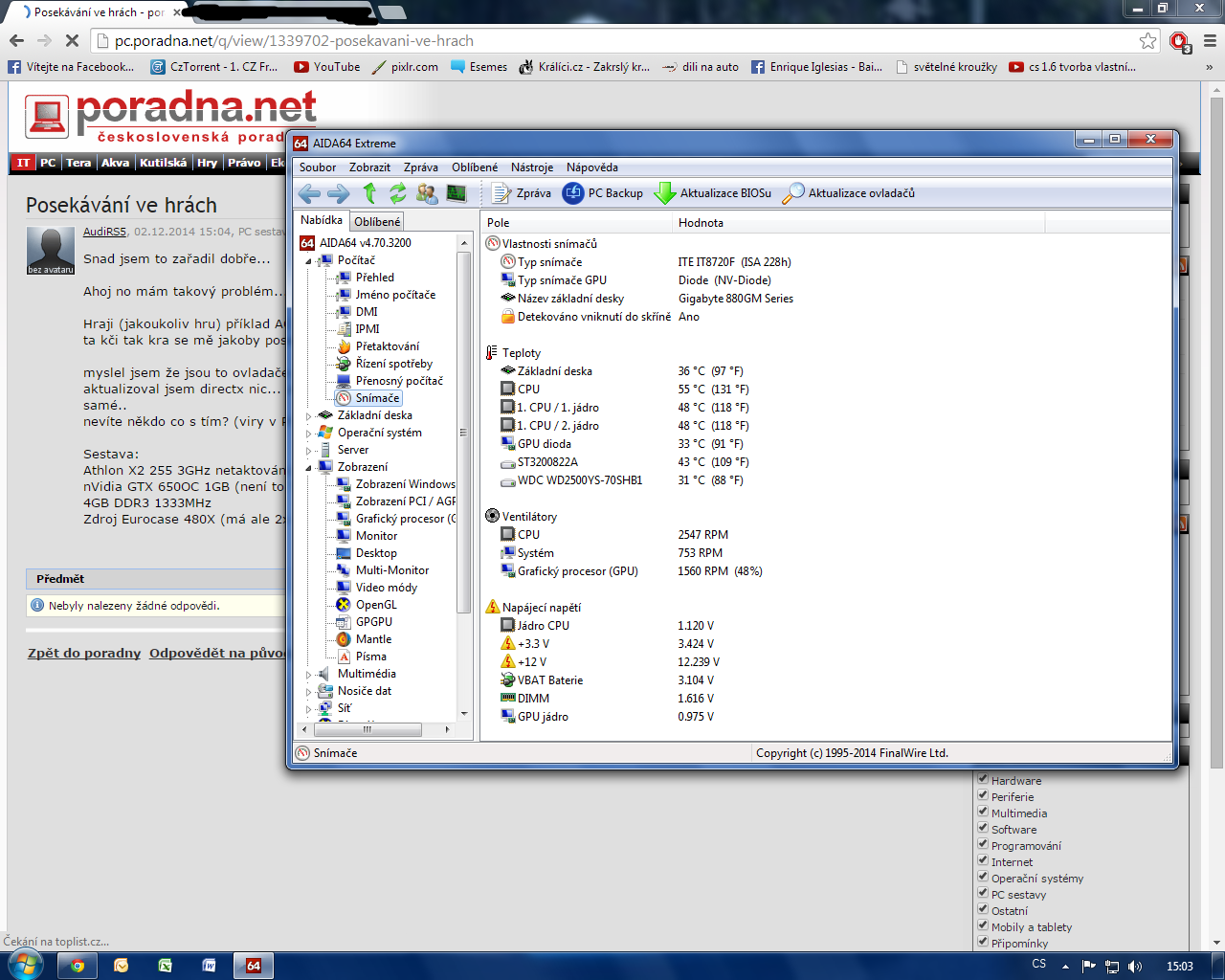
Task: Open the Zobrazit menu
Action: (369, 167)
